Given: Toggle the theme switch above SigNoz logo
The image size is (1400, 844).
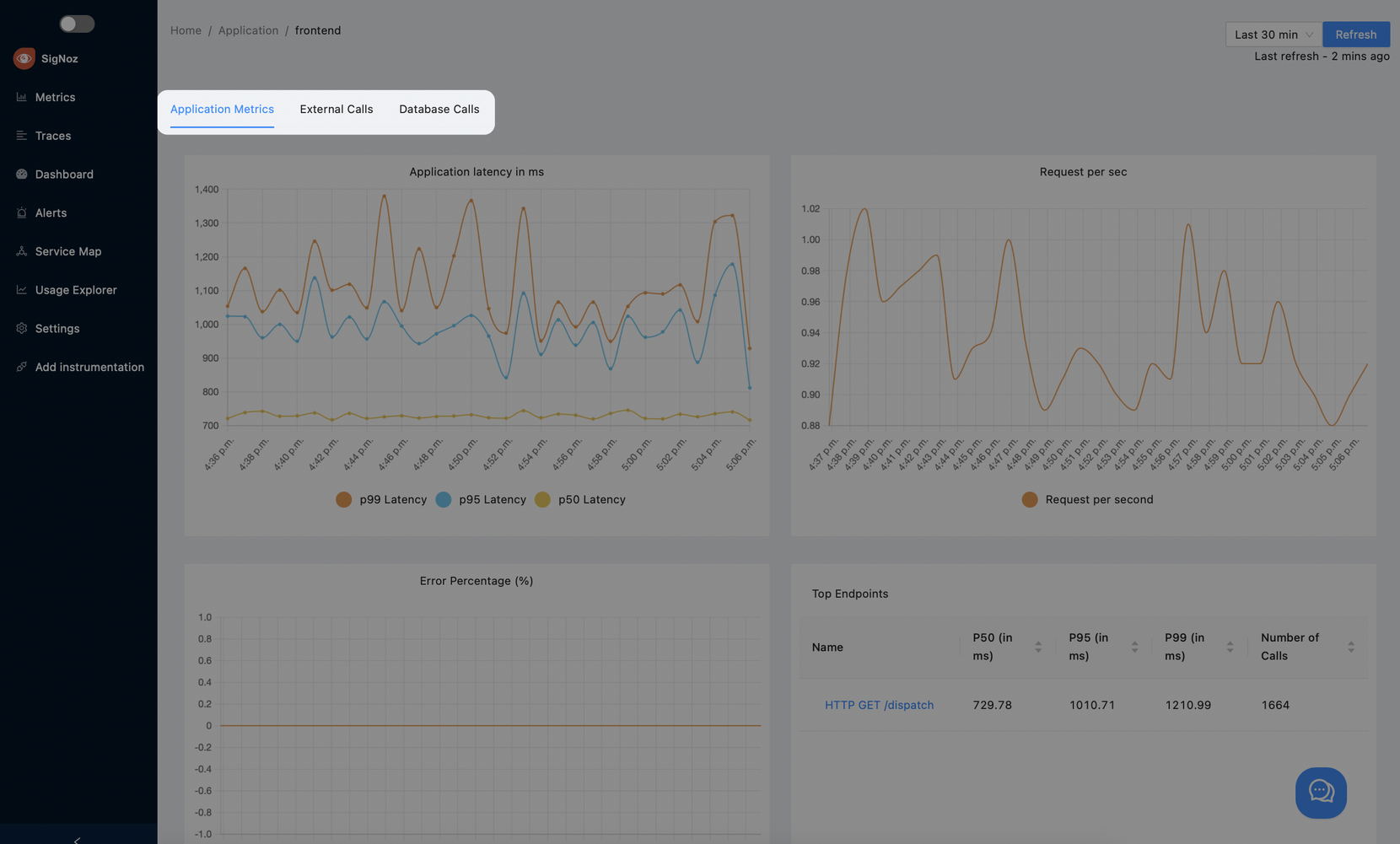Looking at the screenshot, I should pyautogui.click(x=77, y=24).
